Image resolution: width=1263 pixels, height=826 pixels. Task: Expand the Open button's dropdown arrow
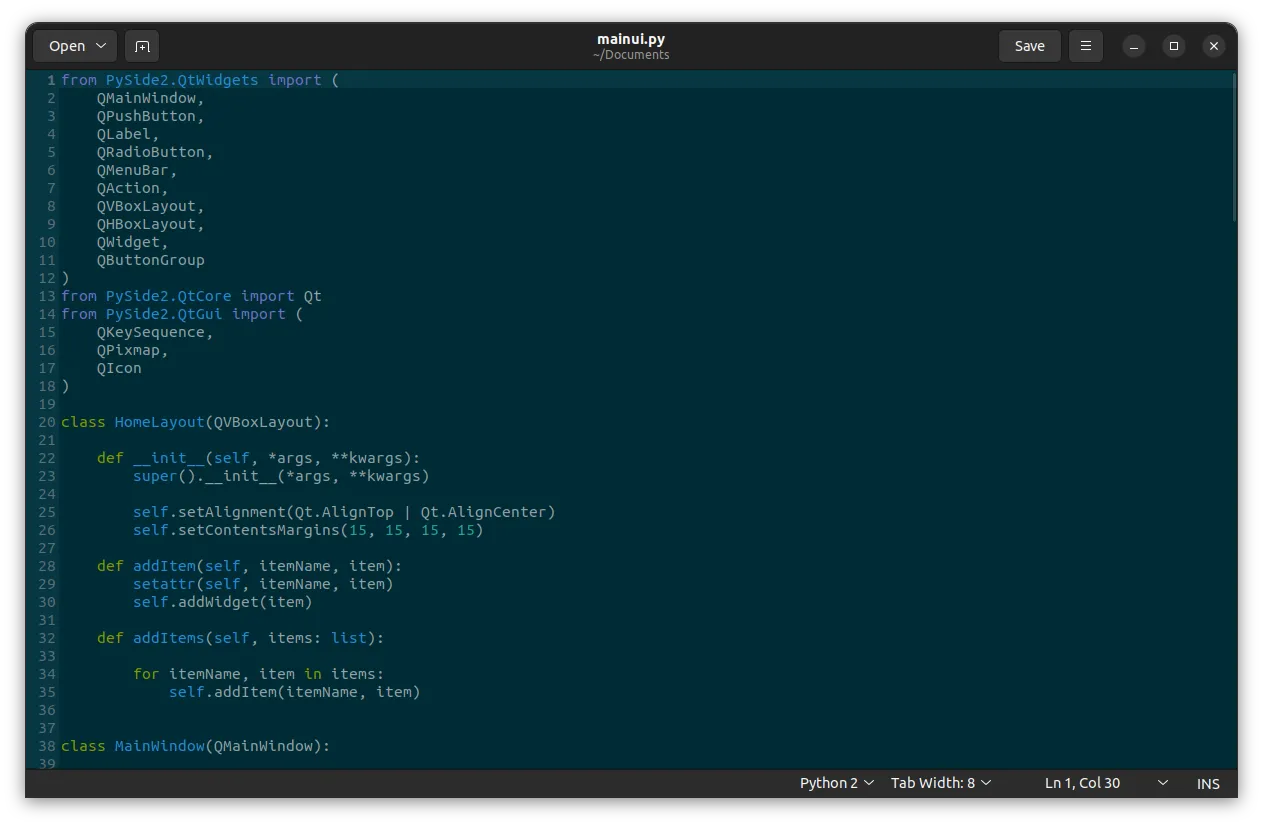click(x=100, y=45)
